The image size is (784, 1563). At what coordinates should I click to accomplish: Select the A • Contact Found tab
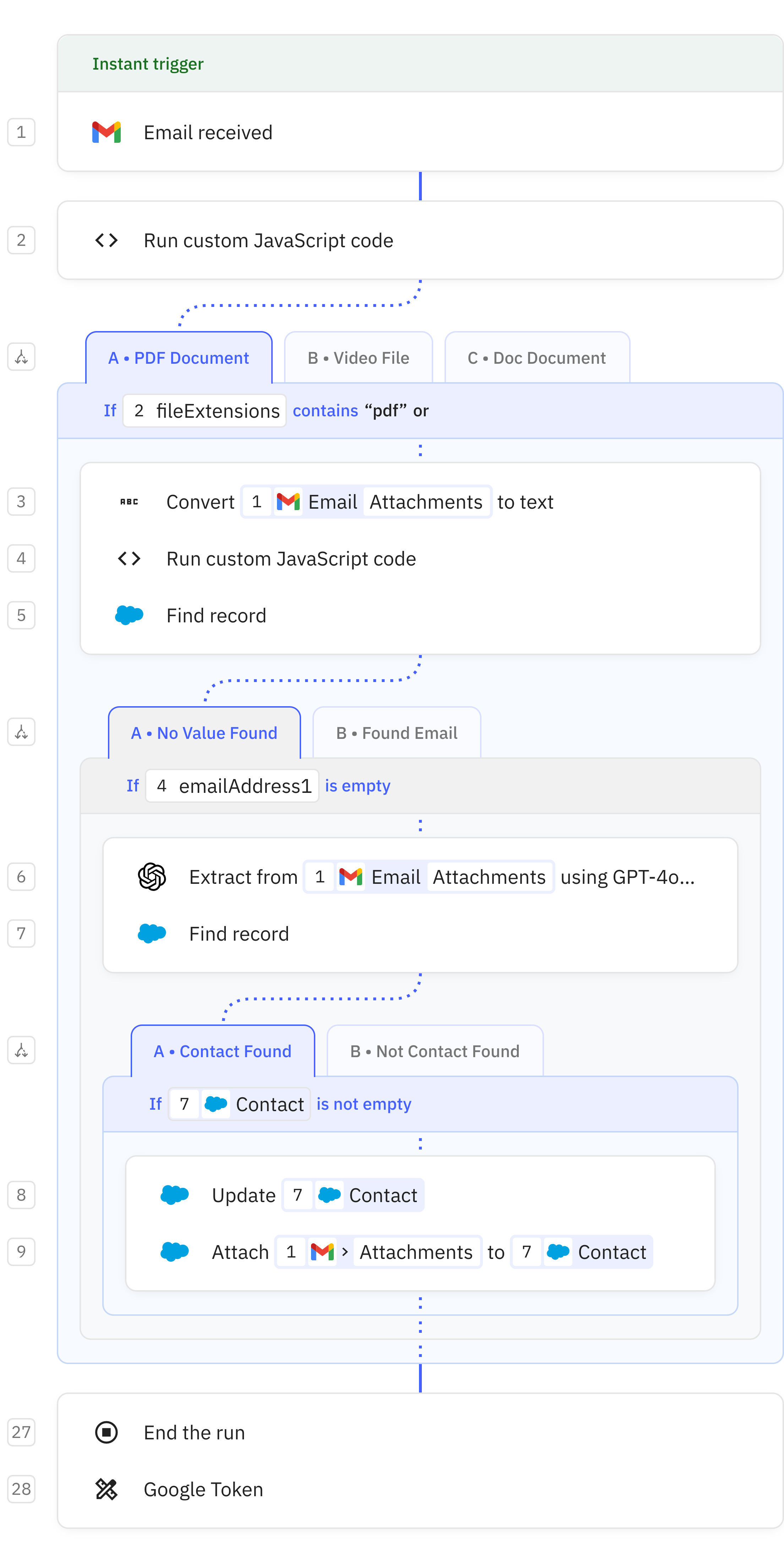click(x=223, y=1051)
